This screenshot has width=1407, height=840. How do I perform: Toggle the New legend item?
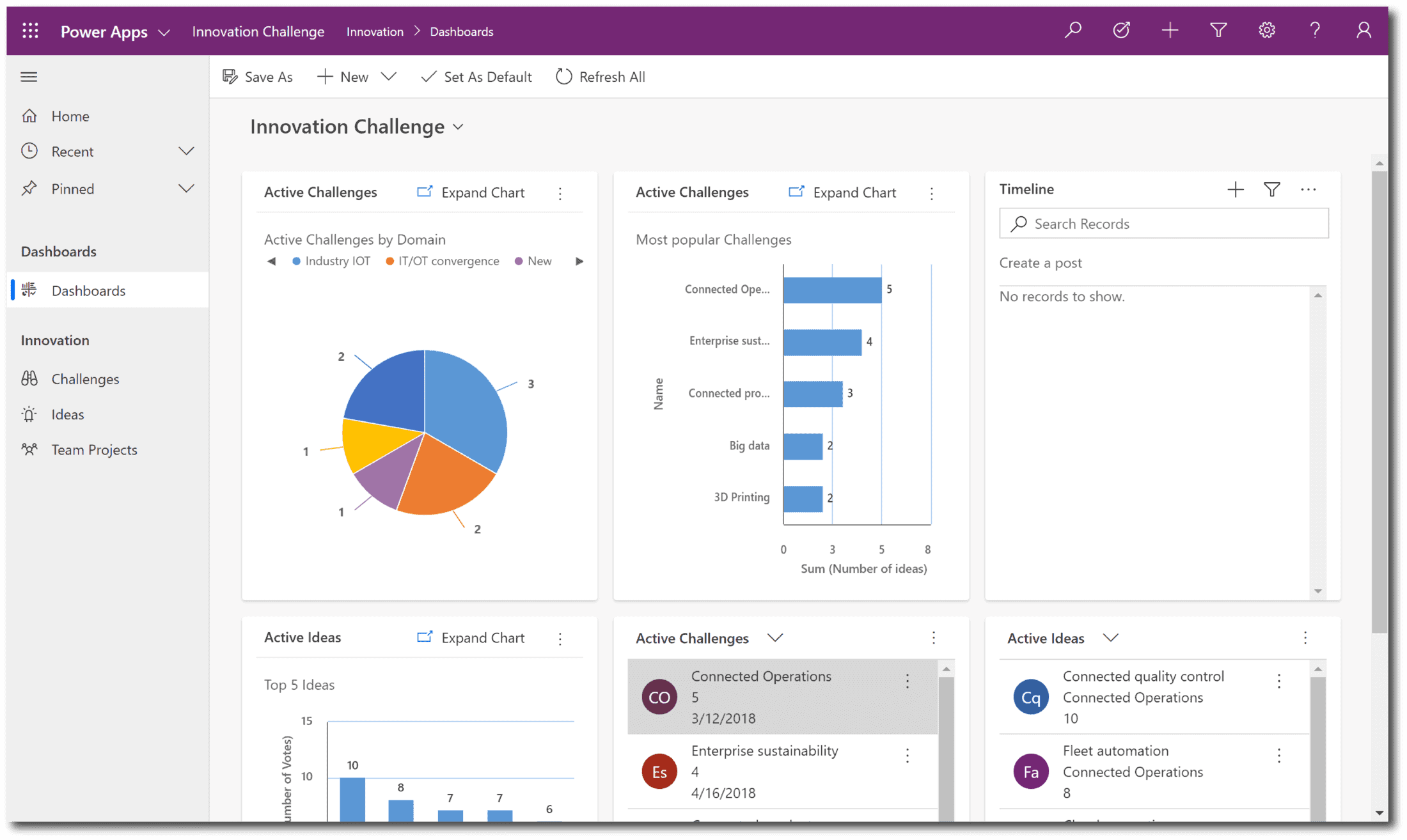tap(533, 261)
